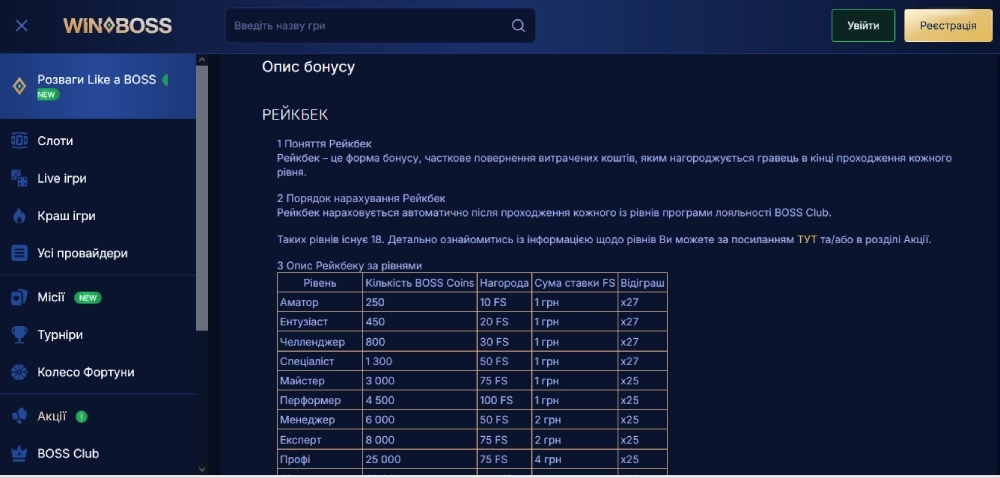Click the sidebar scroll down arrow
Image resolution: width=1000 pixels, height=478 pixels.
[202, 468]
